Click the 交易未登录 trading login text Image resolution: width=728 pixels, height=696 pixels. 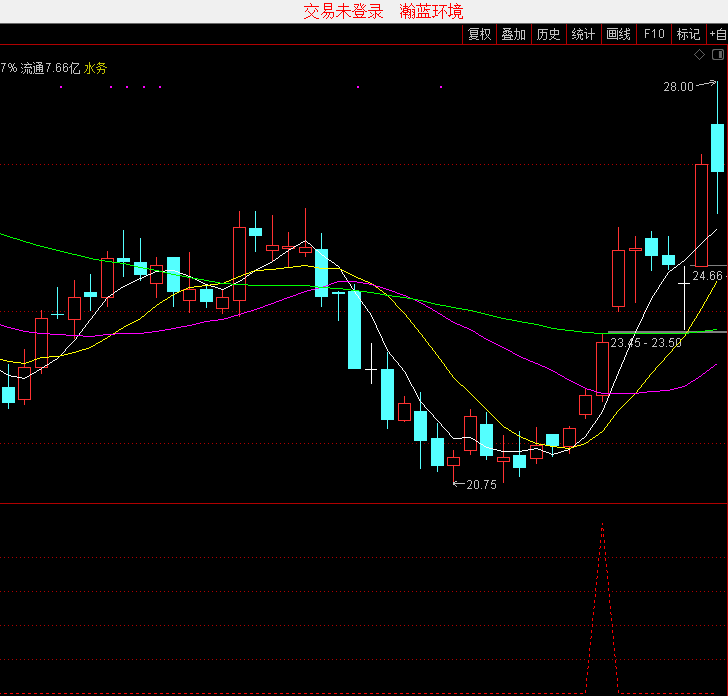[x=343, y=11]
